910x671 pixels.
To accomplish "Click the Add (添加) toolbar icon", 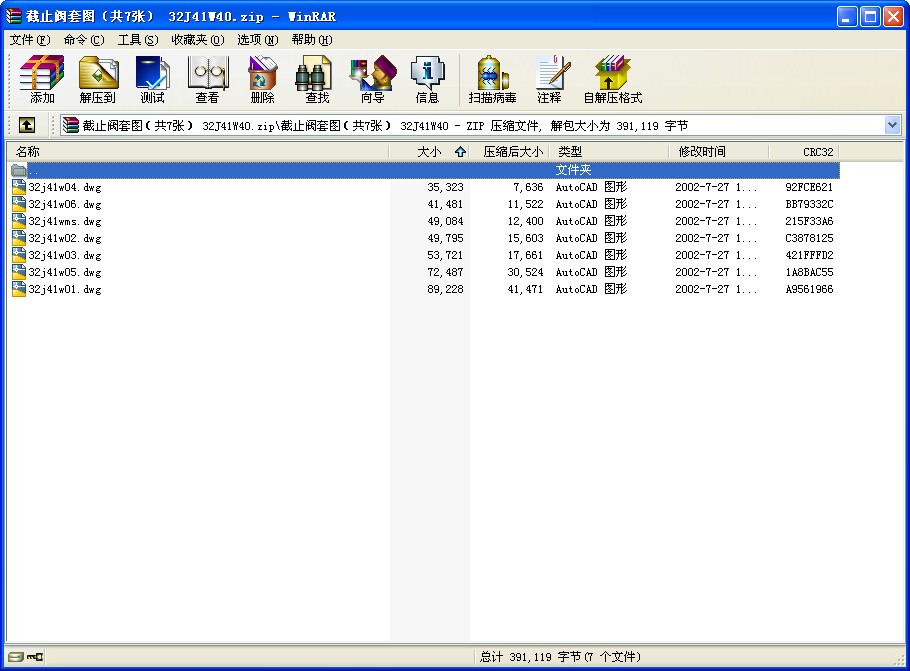I will (x=42, y=80).
